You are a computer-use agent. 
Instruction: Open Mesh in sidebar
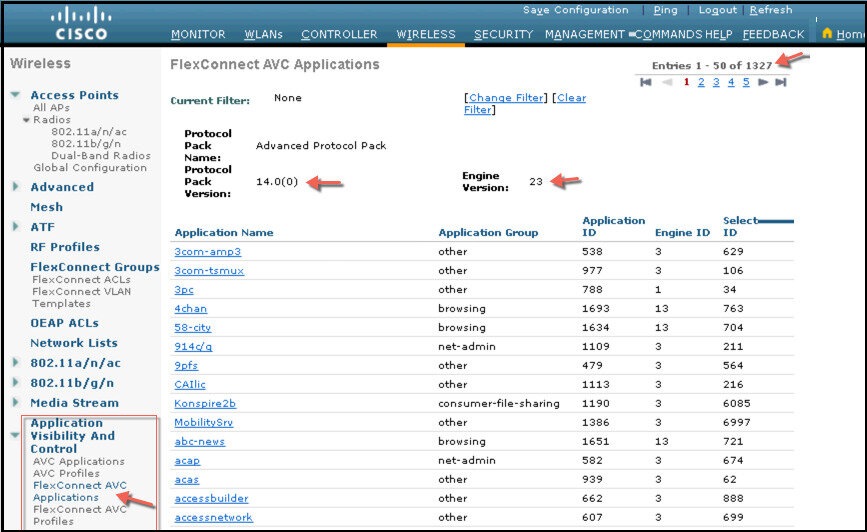(46, 207)
